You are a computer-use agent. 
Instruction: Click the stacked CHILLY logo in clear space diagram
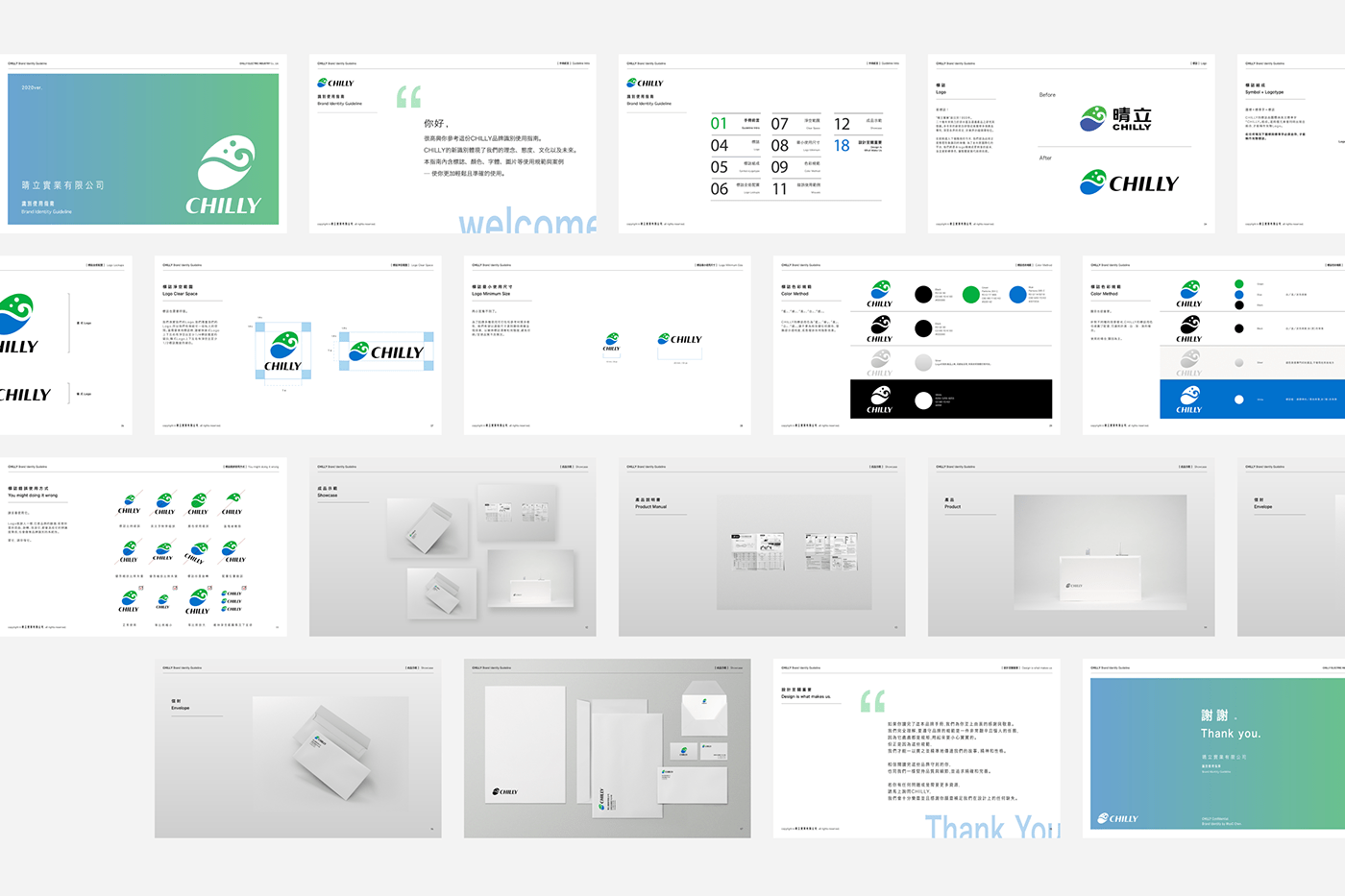(x=282, y=351)
